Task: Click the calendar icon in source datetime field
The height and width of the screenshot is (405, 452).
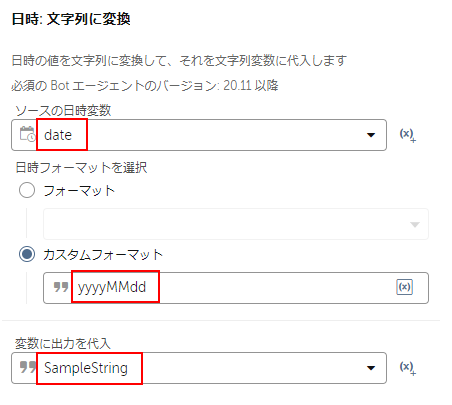Action: (x=27, y=134)
